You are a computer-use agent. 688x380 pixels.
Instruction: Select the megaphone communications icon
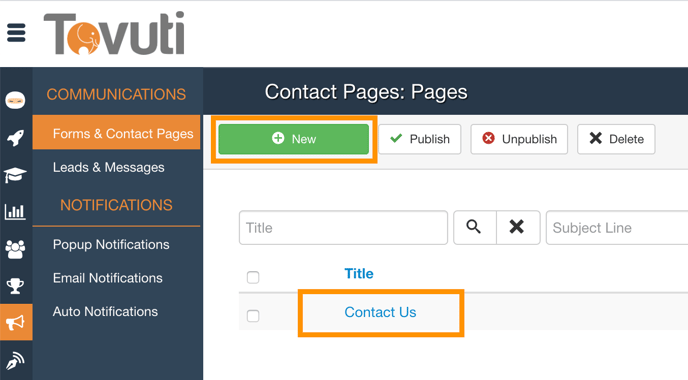point(16,322)
